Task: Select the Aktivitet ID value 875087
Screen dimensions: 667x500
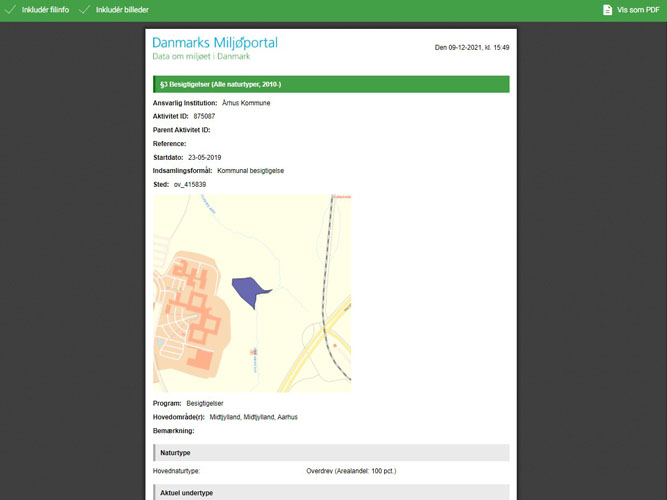Action: (204, 117)
